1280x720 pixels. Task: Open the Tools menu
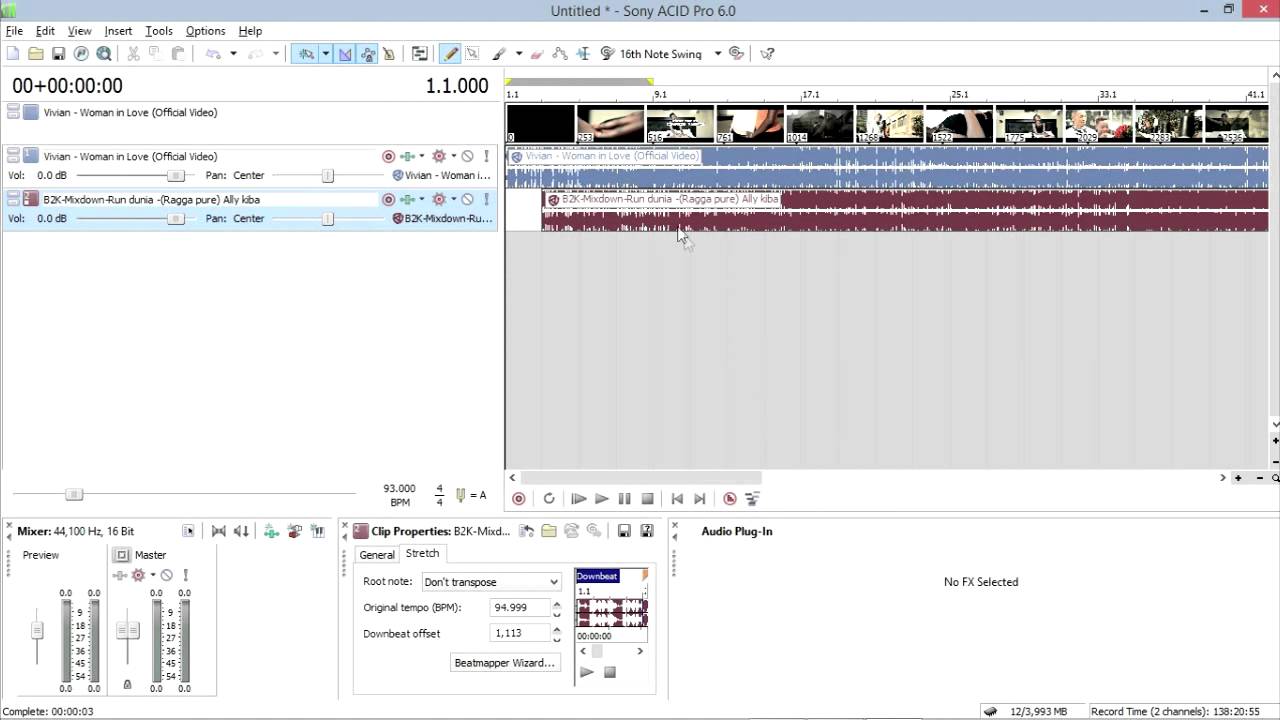(x=159, y=31)
